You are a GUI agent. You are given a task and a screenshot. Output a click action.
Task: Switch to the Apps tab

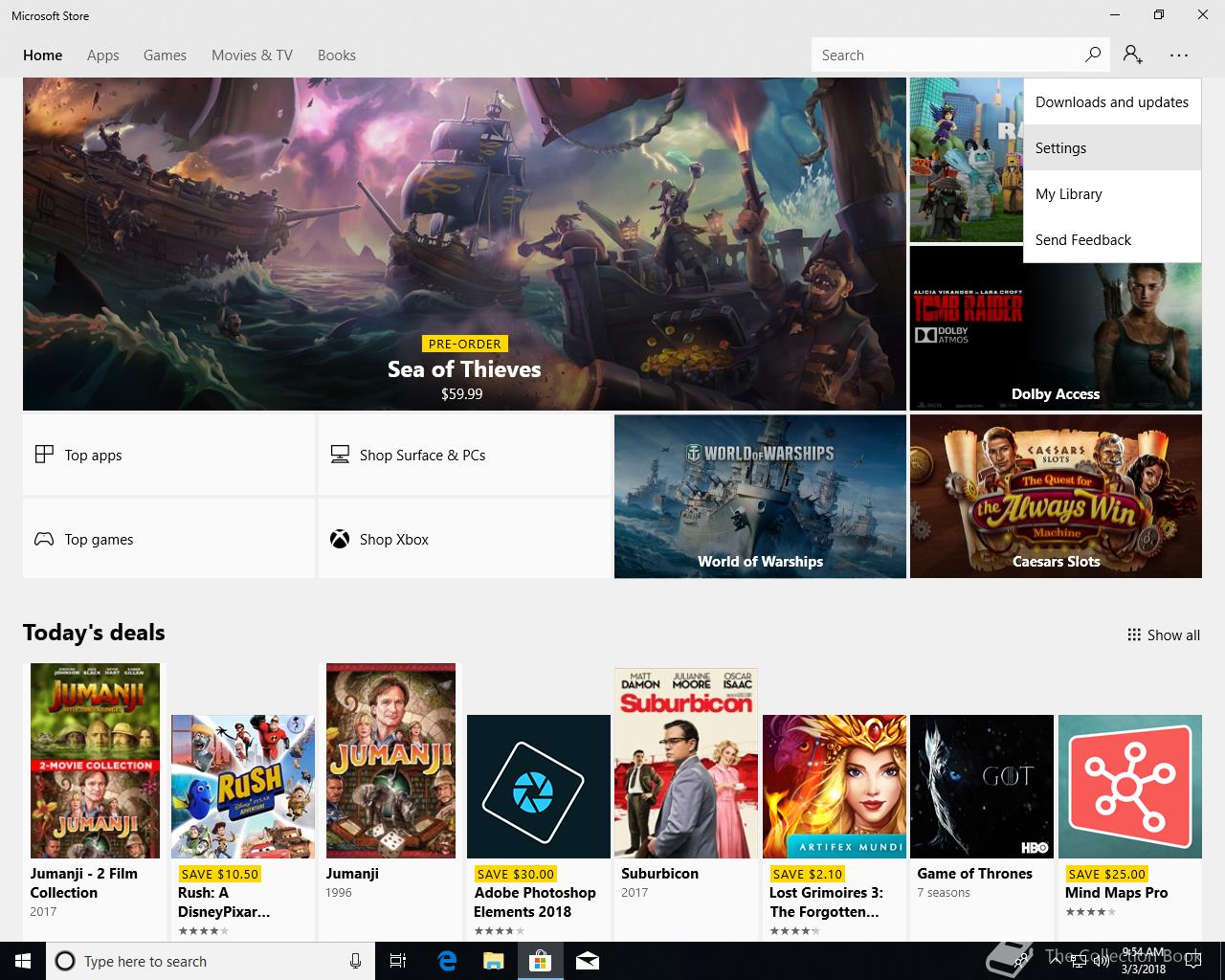(x=103, y=56)
